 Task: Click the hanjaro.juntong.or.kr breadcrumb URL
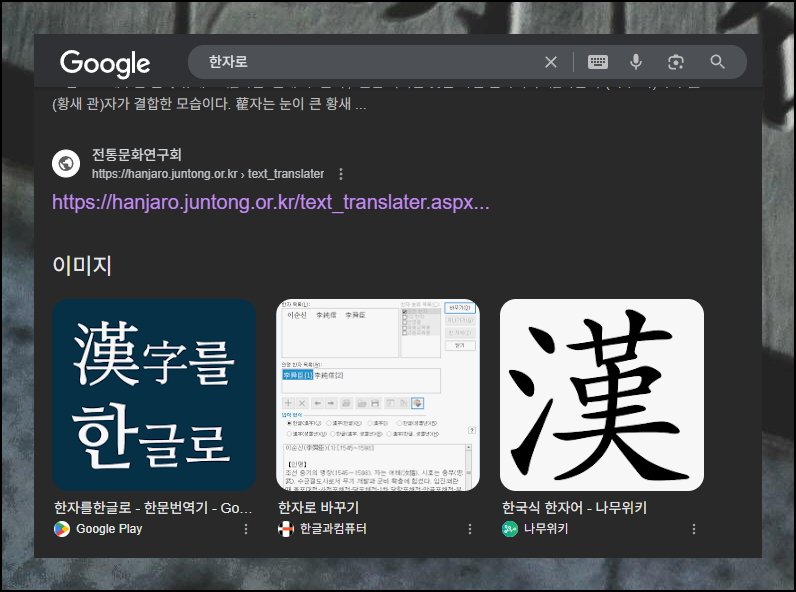pyautogui.click(x=208, y=174)
